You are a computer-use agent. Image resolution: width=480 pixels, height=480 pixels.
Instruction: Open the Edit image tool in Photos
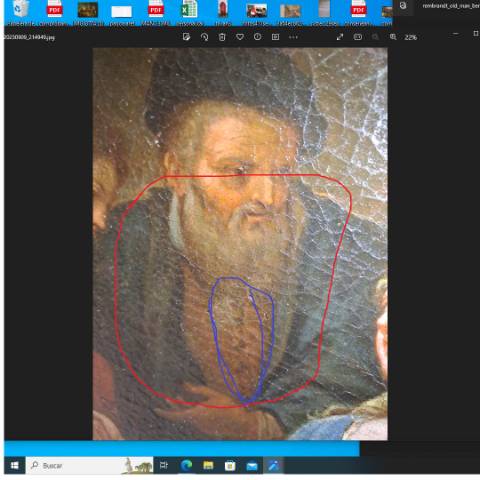click(x=187, y=37)
